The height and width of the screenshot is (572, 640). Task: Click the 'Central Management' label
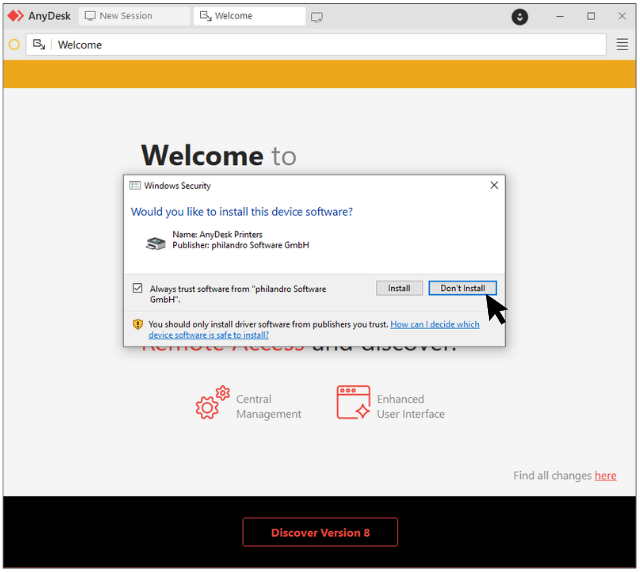pos(269,407)
